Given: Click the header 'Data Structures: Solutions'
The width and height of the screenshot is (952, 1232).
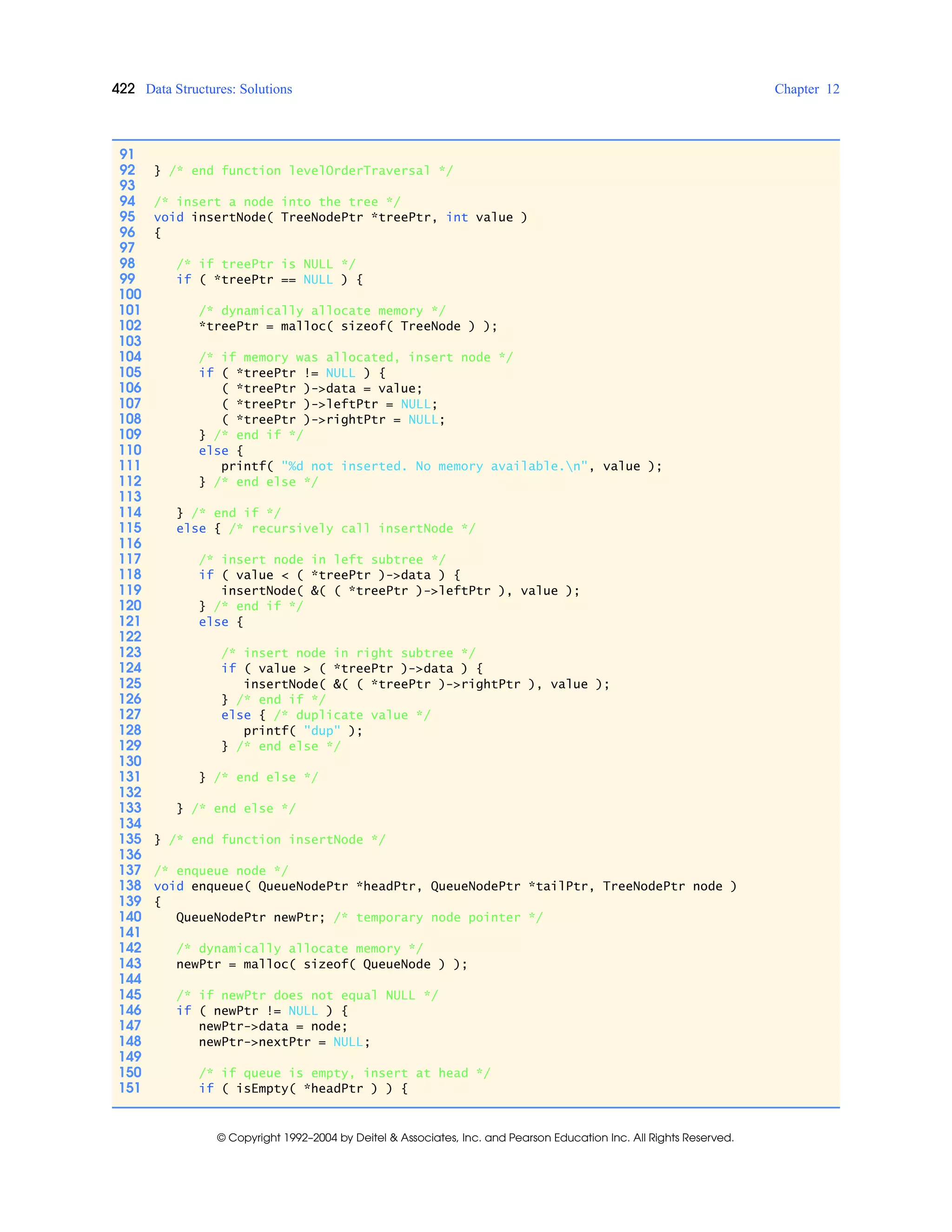Looking at the screenshot, I should [219, 89].
